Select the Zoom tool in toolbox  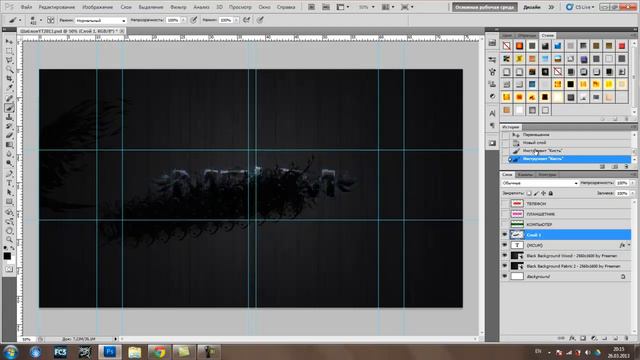[9, 240]
